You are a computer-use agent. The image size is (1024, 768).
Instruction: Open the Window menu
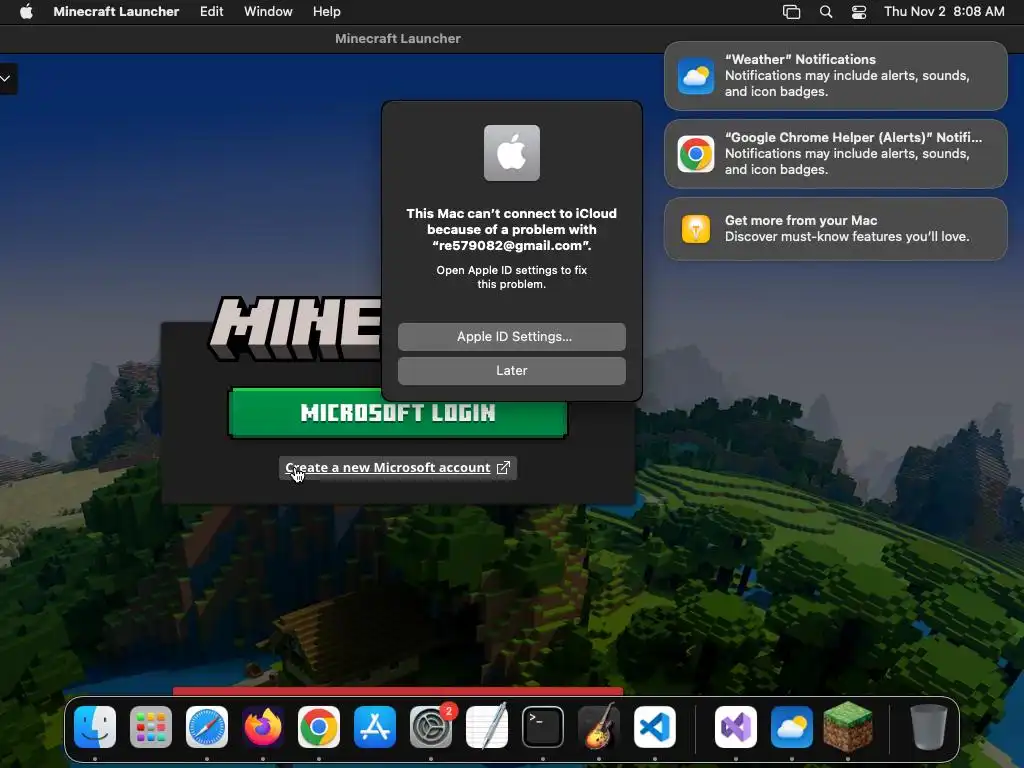(268, 11)
